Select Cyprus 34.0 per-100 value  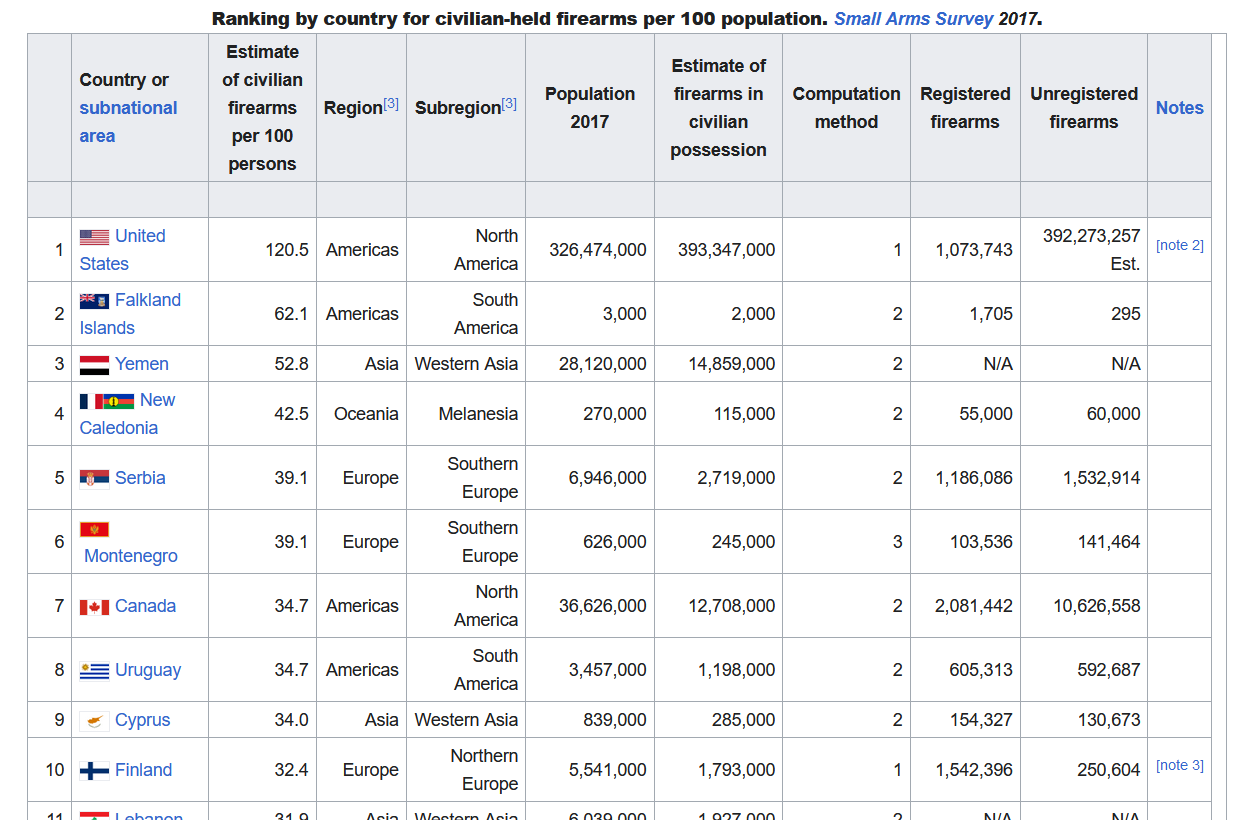coord(262,720)
